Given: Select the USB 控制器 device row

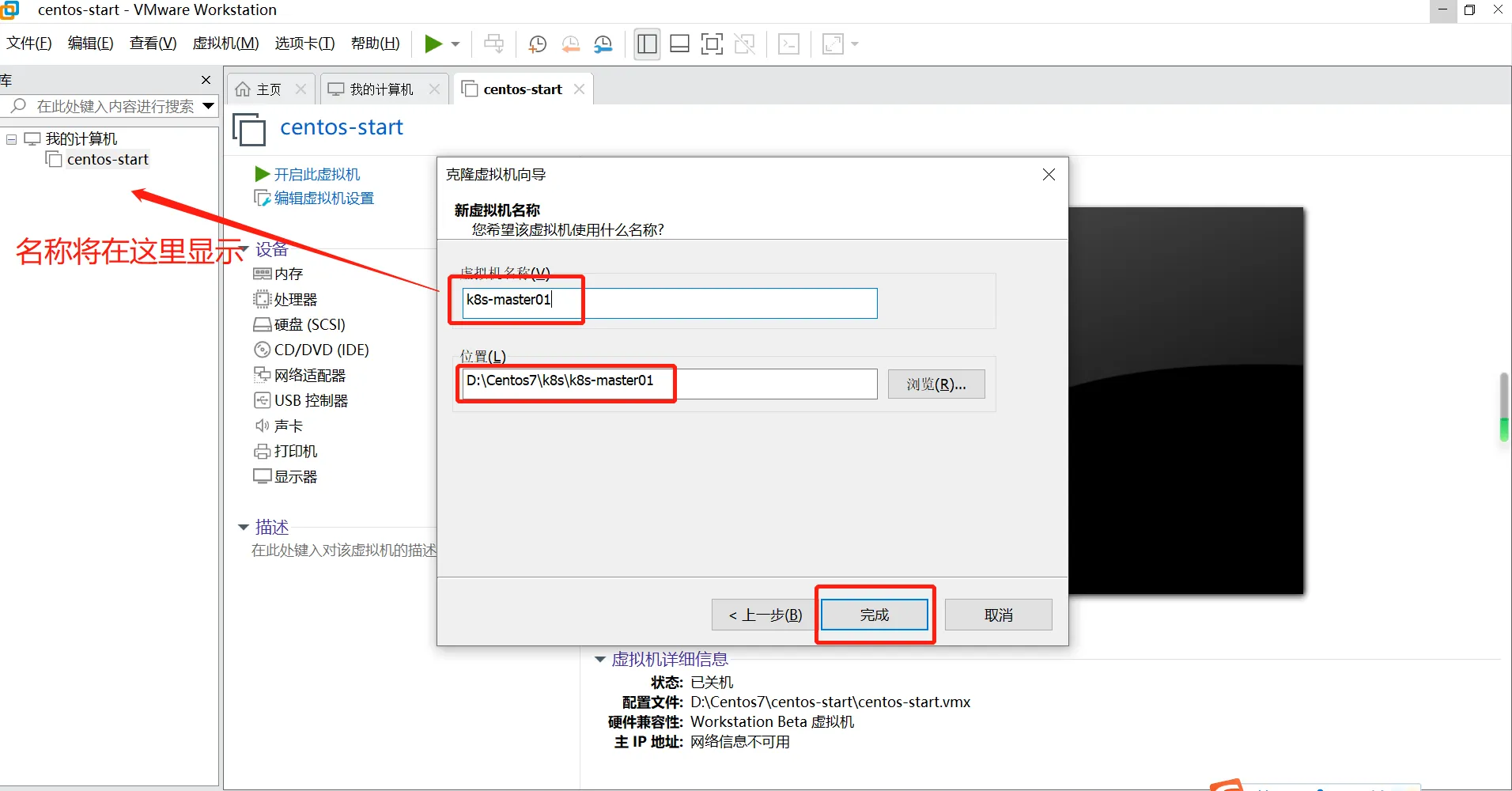Looking at the screenshot, I should [x=301, y=400].
